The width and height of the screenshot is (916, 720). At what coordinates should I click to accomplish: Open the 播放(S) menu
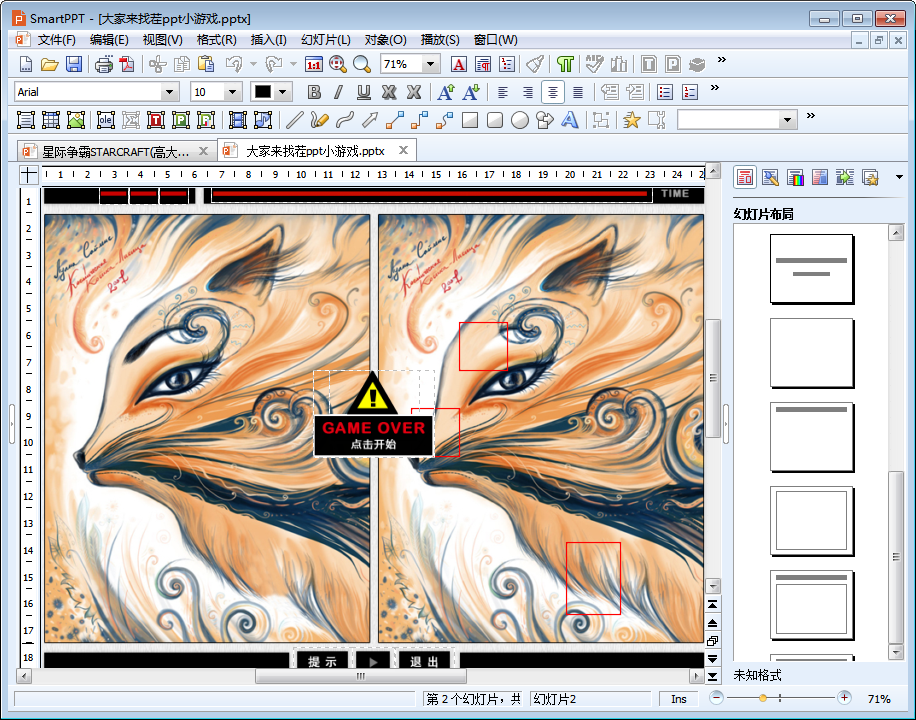[x=440, y=40]
